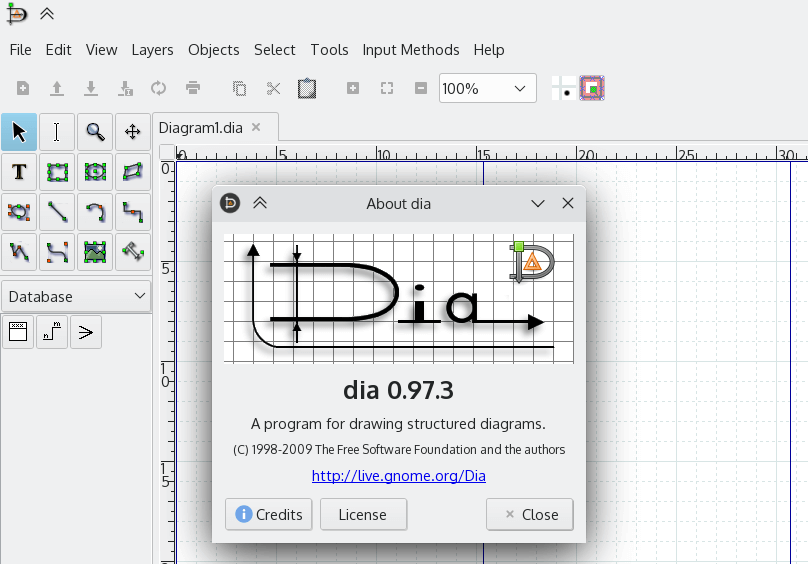808x564 pixels.
Task: Open the View menu
Action: pos(102,50)
